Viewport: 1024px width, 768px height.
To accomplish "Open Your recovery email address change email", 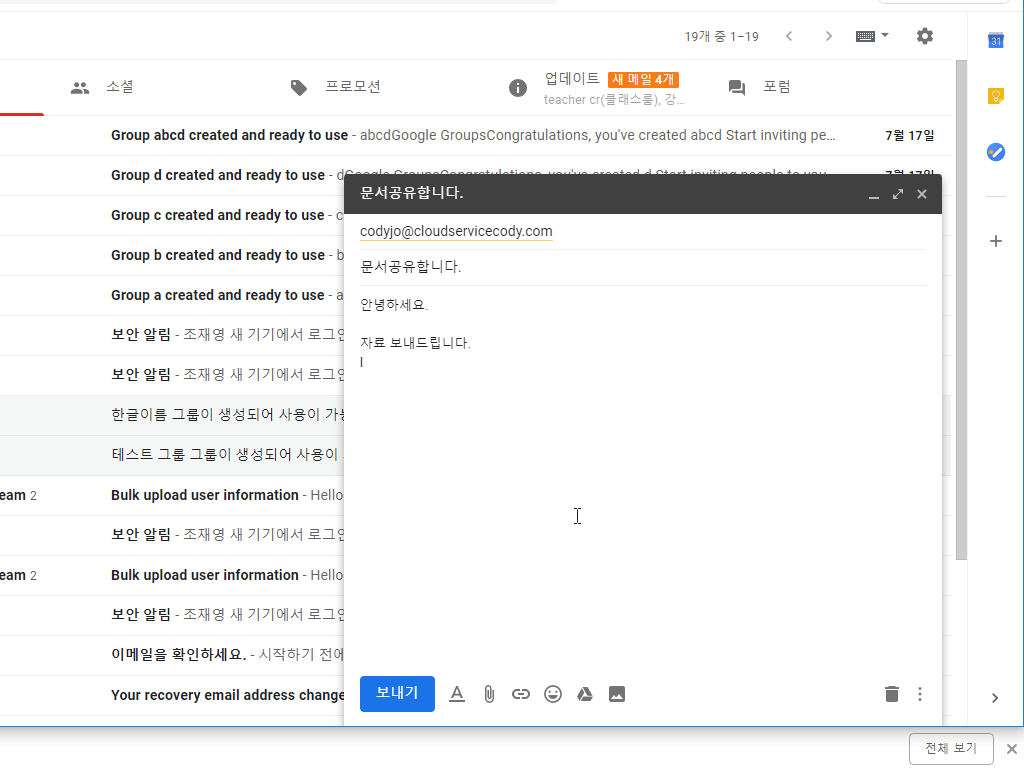I will (172, 695).
